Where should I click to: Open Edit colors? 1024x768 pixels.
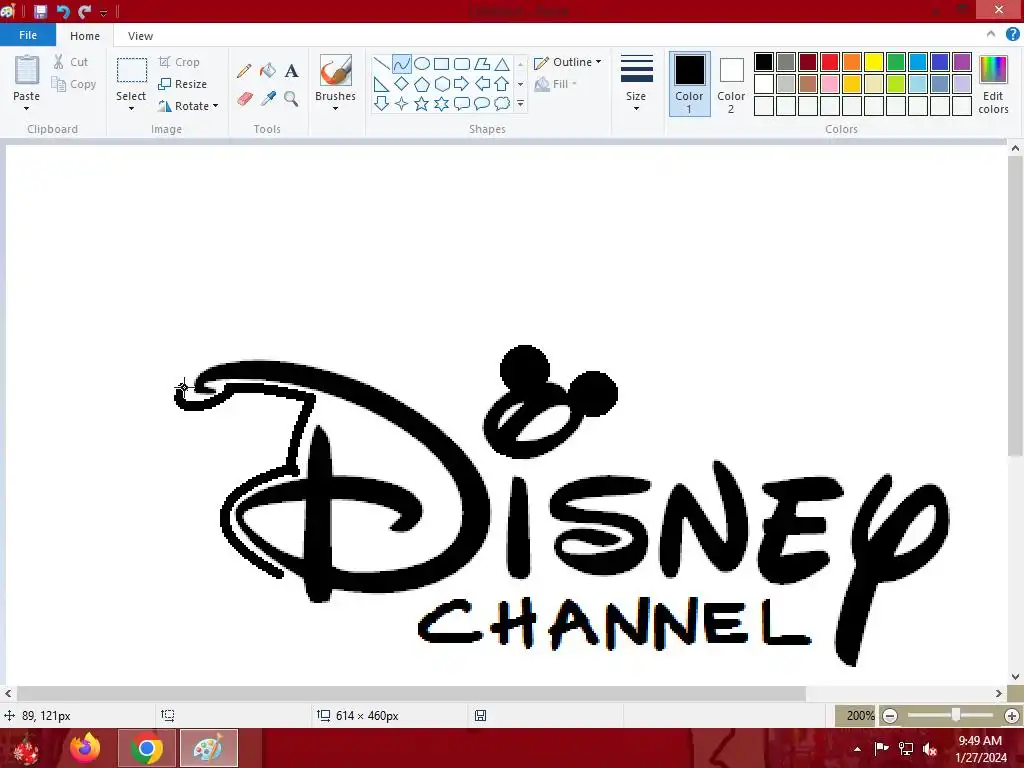[993, 85]
